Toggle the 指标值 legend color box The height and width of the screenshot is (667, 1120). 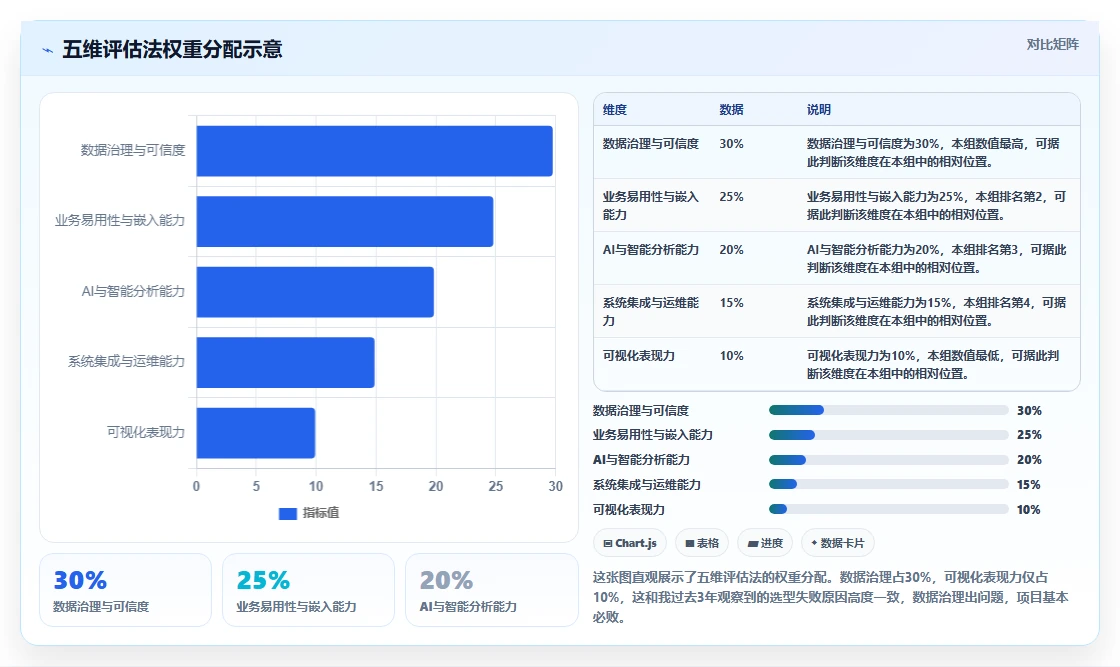(287, 513)
